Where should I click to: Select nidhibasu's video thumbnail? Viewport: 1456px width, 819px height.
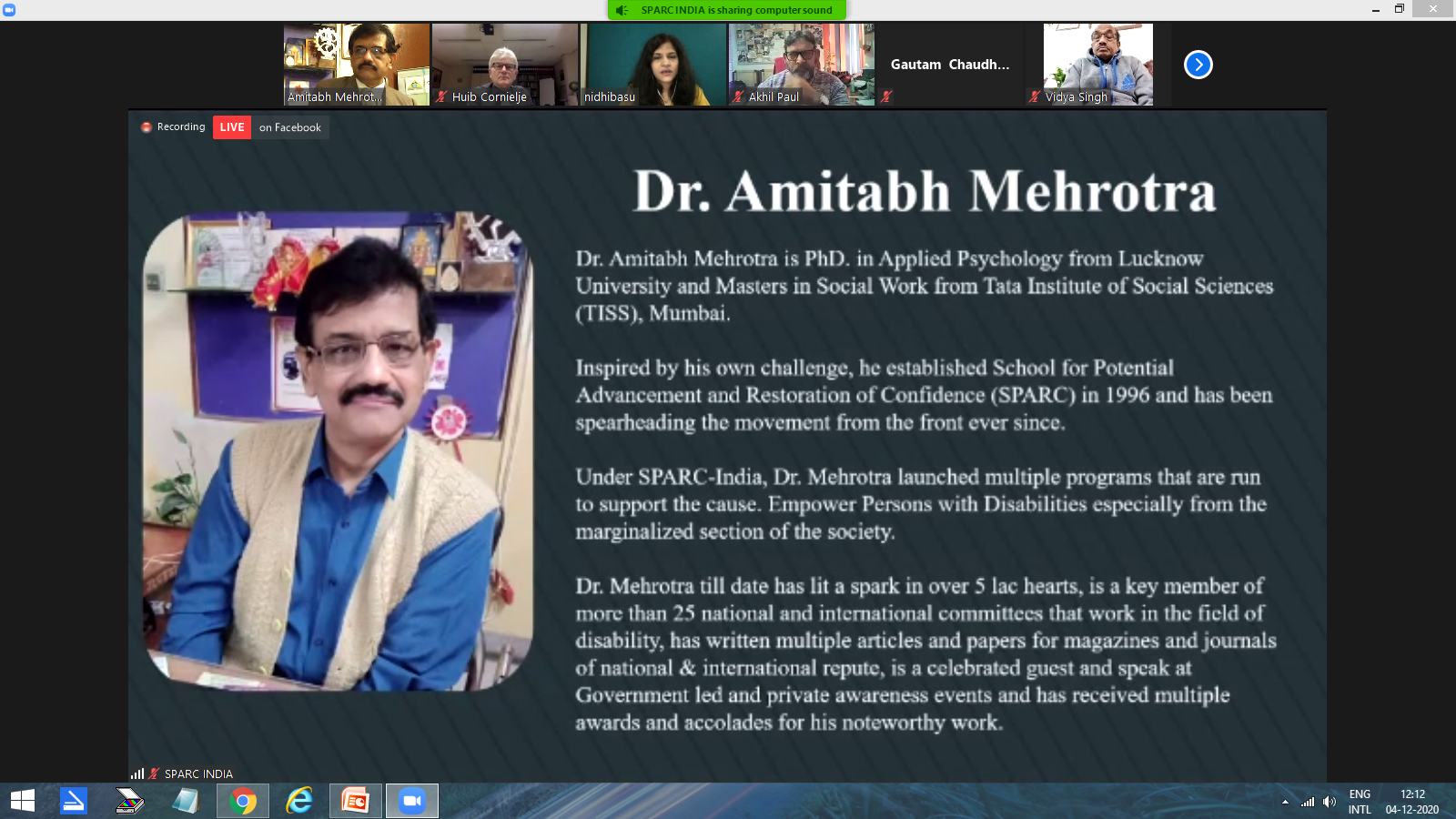652,64
